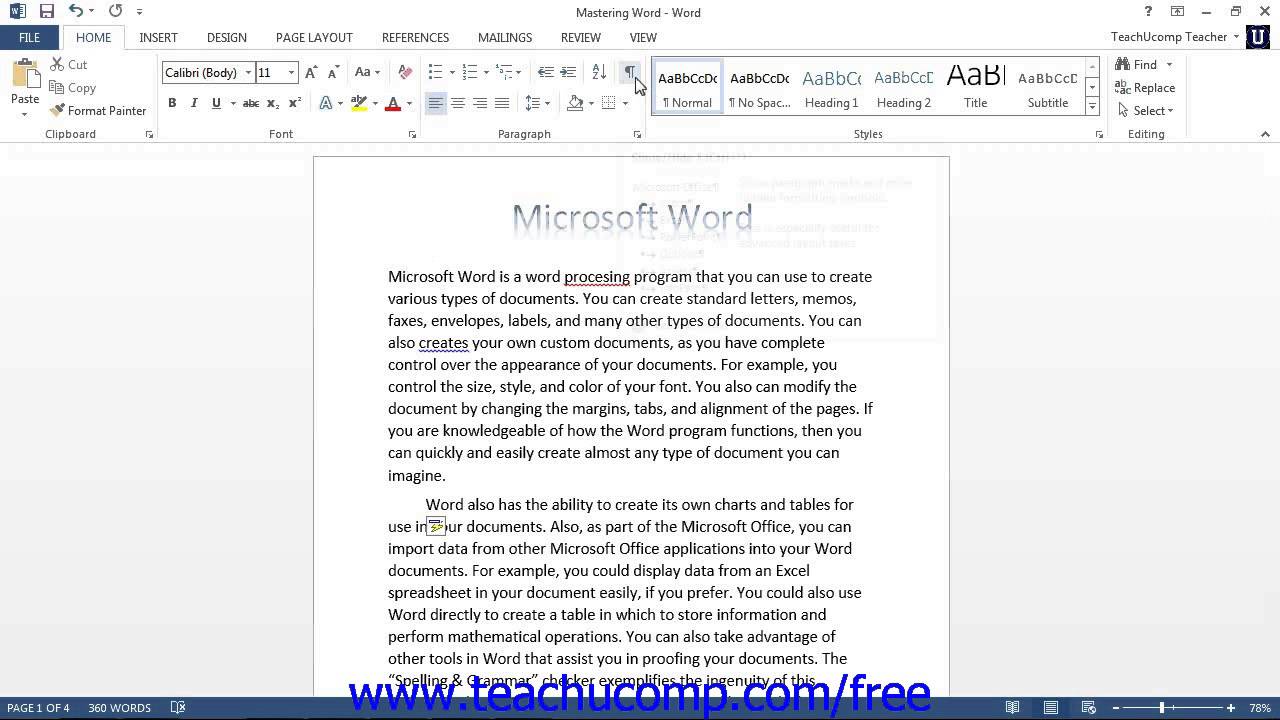
Task: Click the zoom slider handle
Action: [1162, 708]
